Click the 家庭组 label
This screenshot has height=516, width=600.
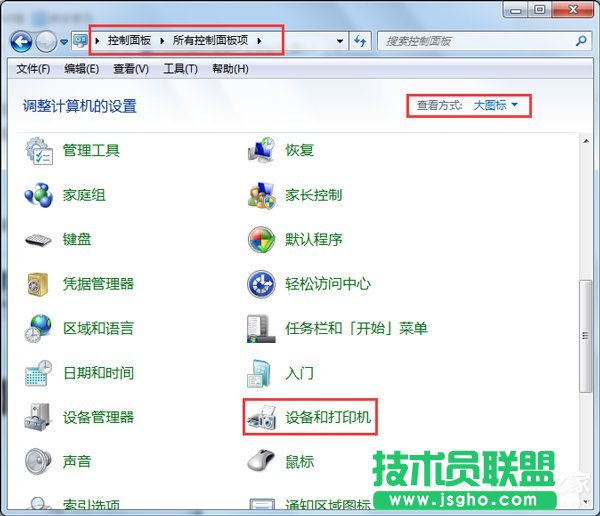[84, 195]
